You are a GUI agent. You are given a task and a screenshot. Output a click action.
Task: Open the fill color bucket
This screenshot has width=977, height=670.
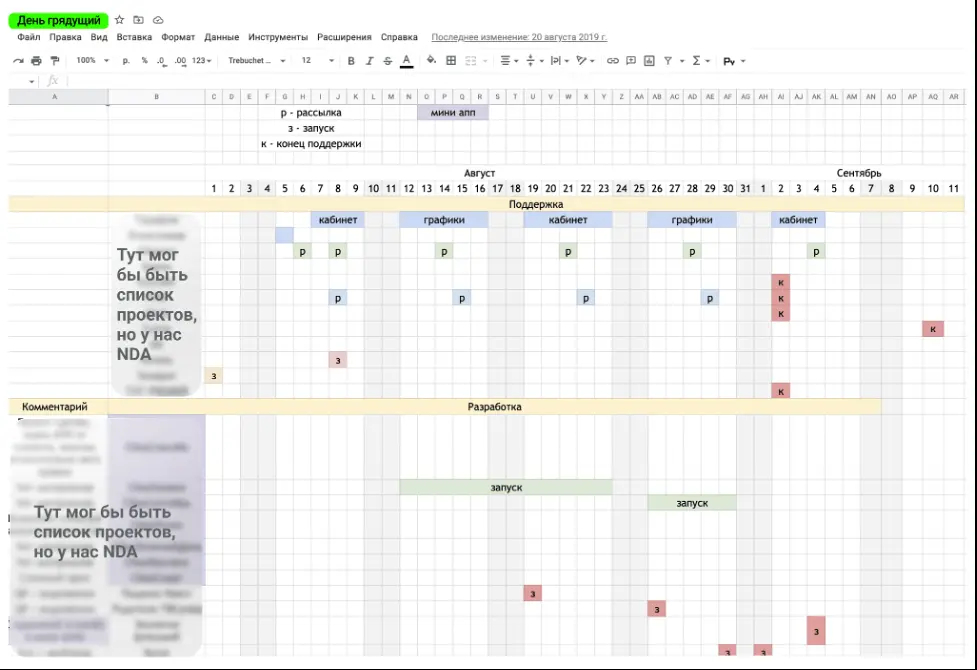431,60
